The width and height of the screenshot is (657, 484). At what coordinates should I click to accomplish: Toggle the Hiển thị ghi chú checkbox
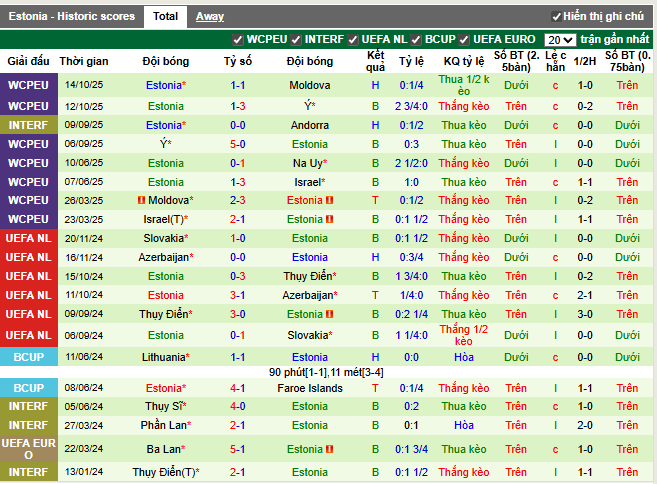(x=556, y=17)
